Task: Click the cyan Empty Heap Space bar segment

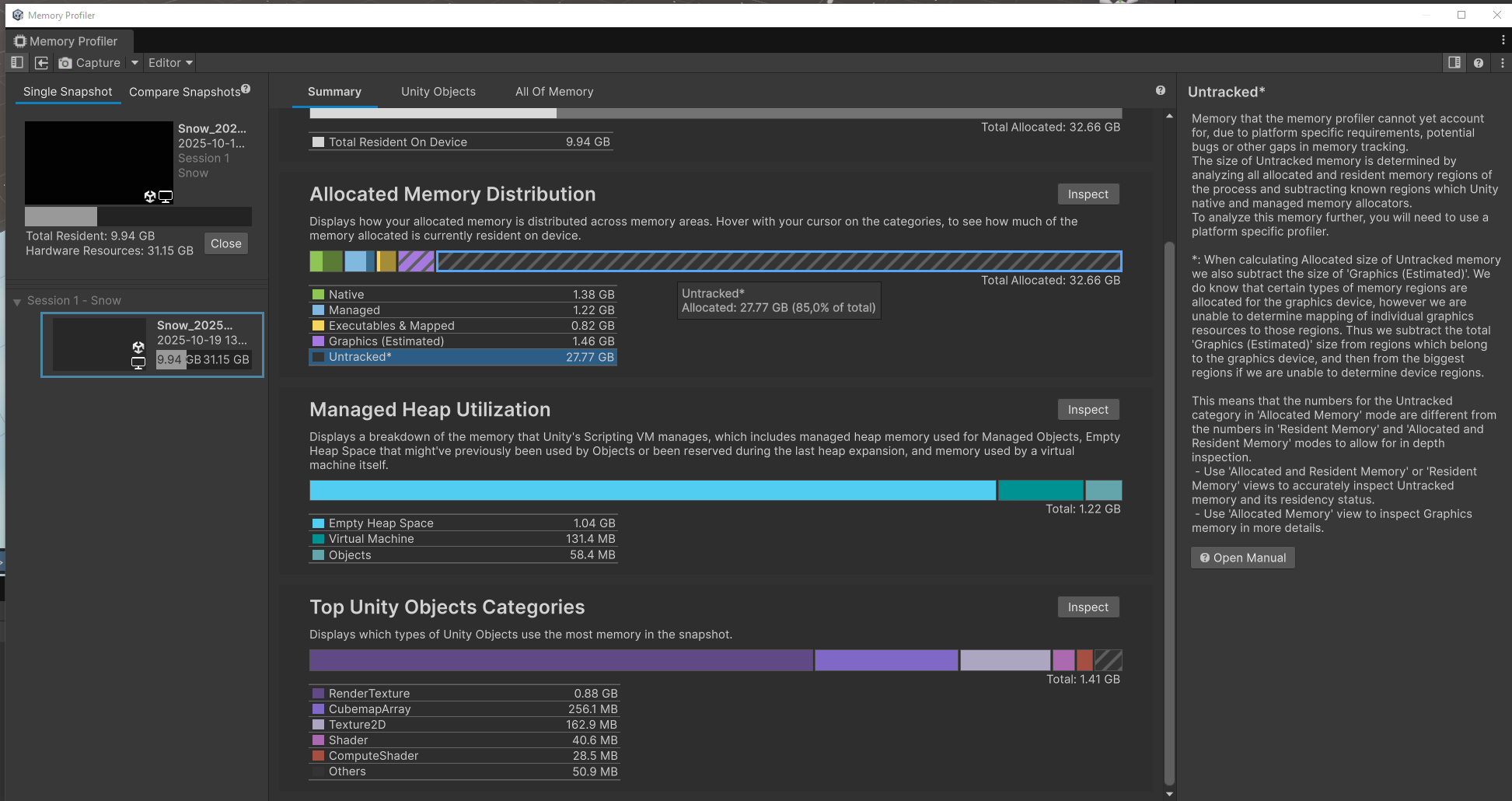Action: point(652,491)
